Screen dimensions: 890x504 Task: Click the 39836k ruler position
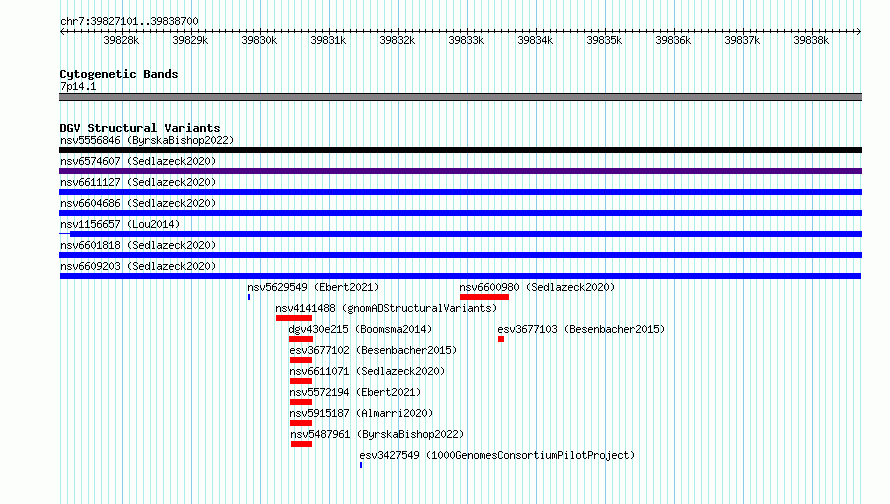point(673,40)
